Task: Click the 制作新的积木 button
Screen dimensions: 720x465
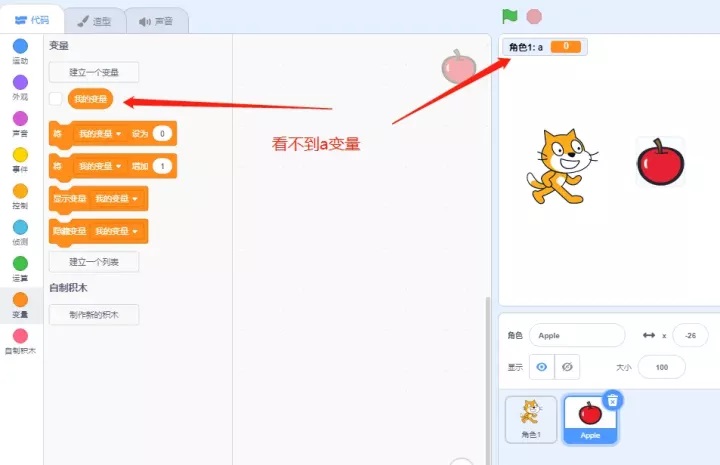Action: 94,314
